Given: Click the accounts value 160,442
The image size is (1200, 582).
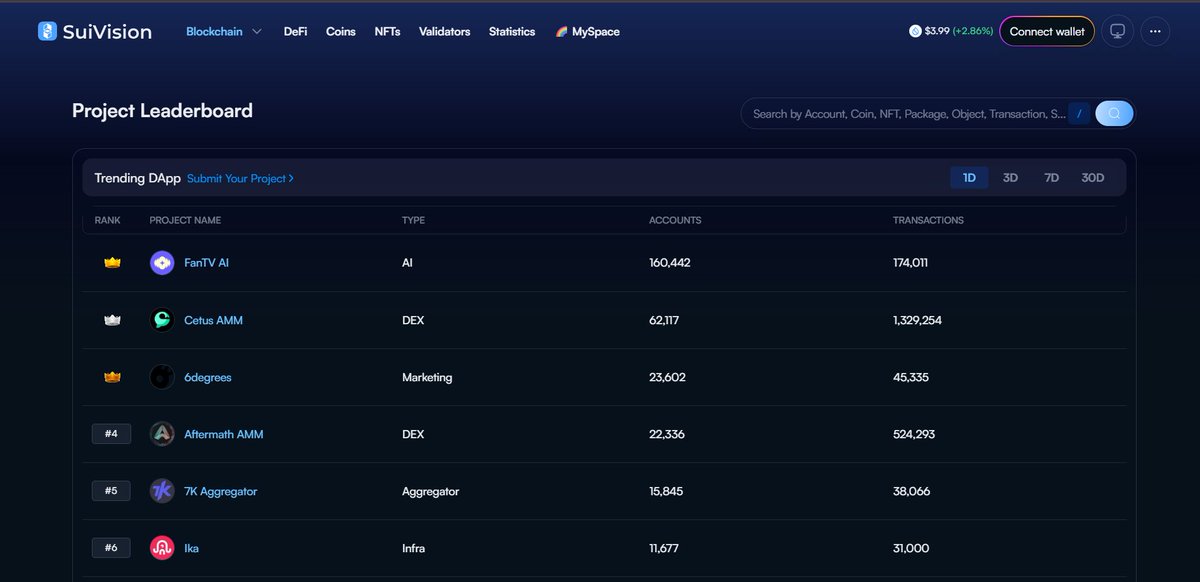Looking at the screenshot, I should (x=670, y=263).
